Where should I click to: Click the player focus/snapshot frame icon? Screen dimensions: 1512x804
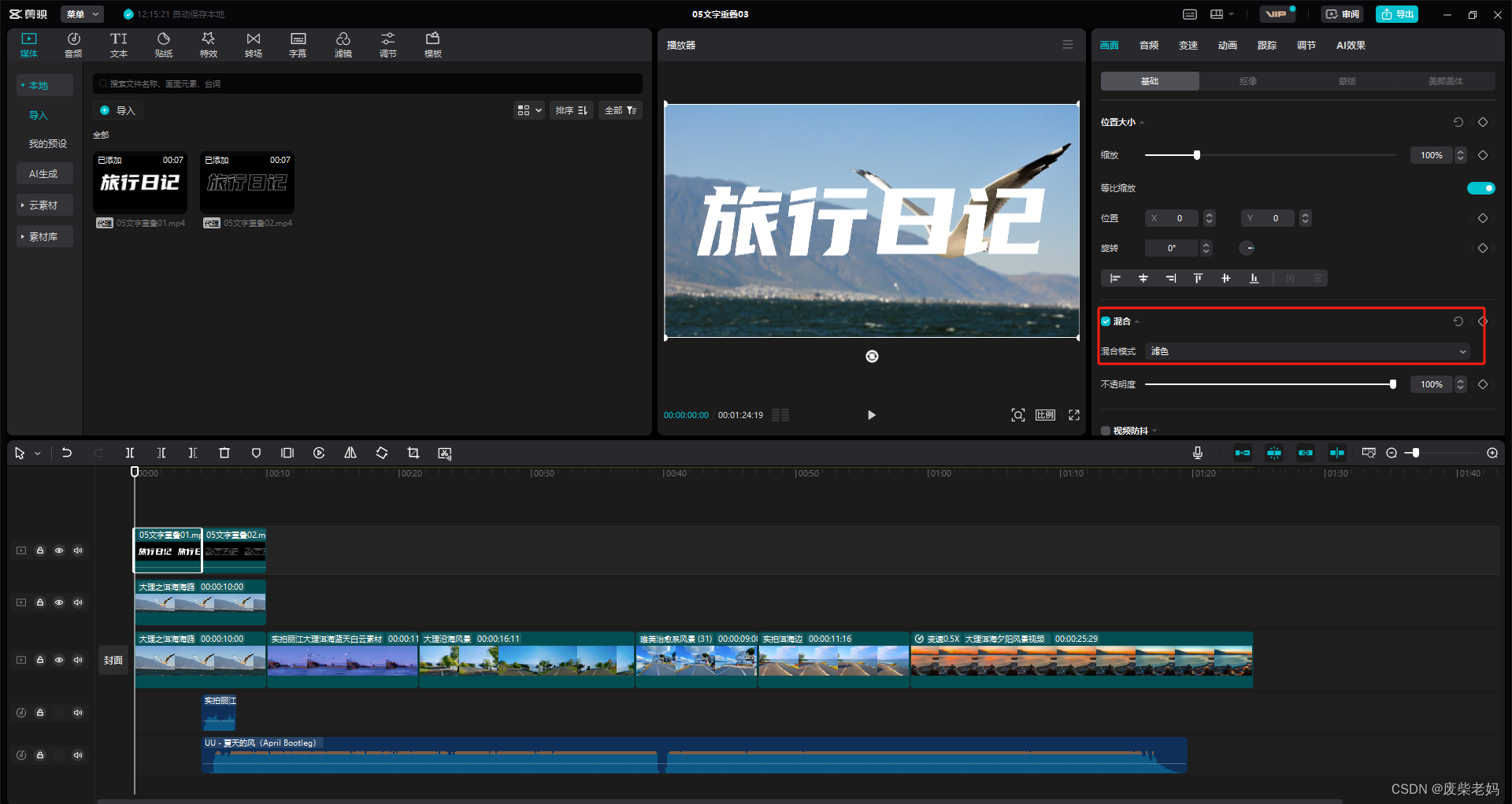[1018, 415]
